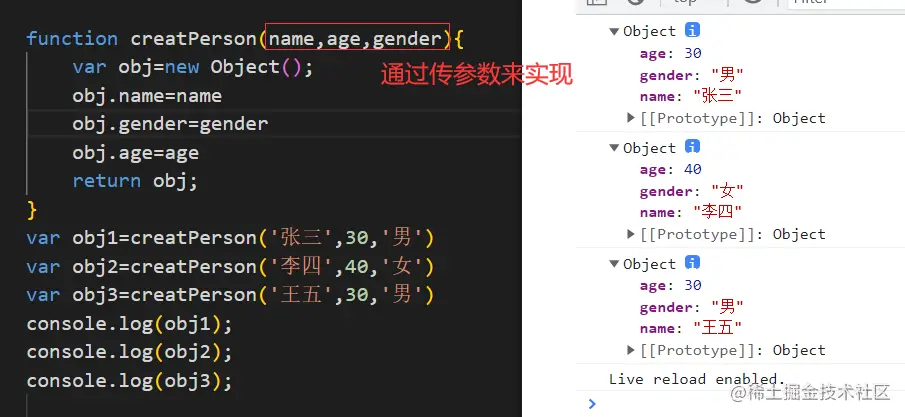Click the info icon beside the 李四 Object
Viewport: 905px width, 417px height.
click(x=692, y=147)
